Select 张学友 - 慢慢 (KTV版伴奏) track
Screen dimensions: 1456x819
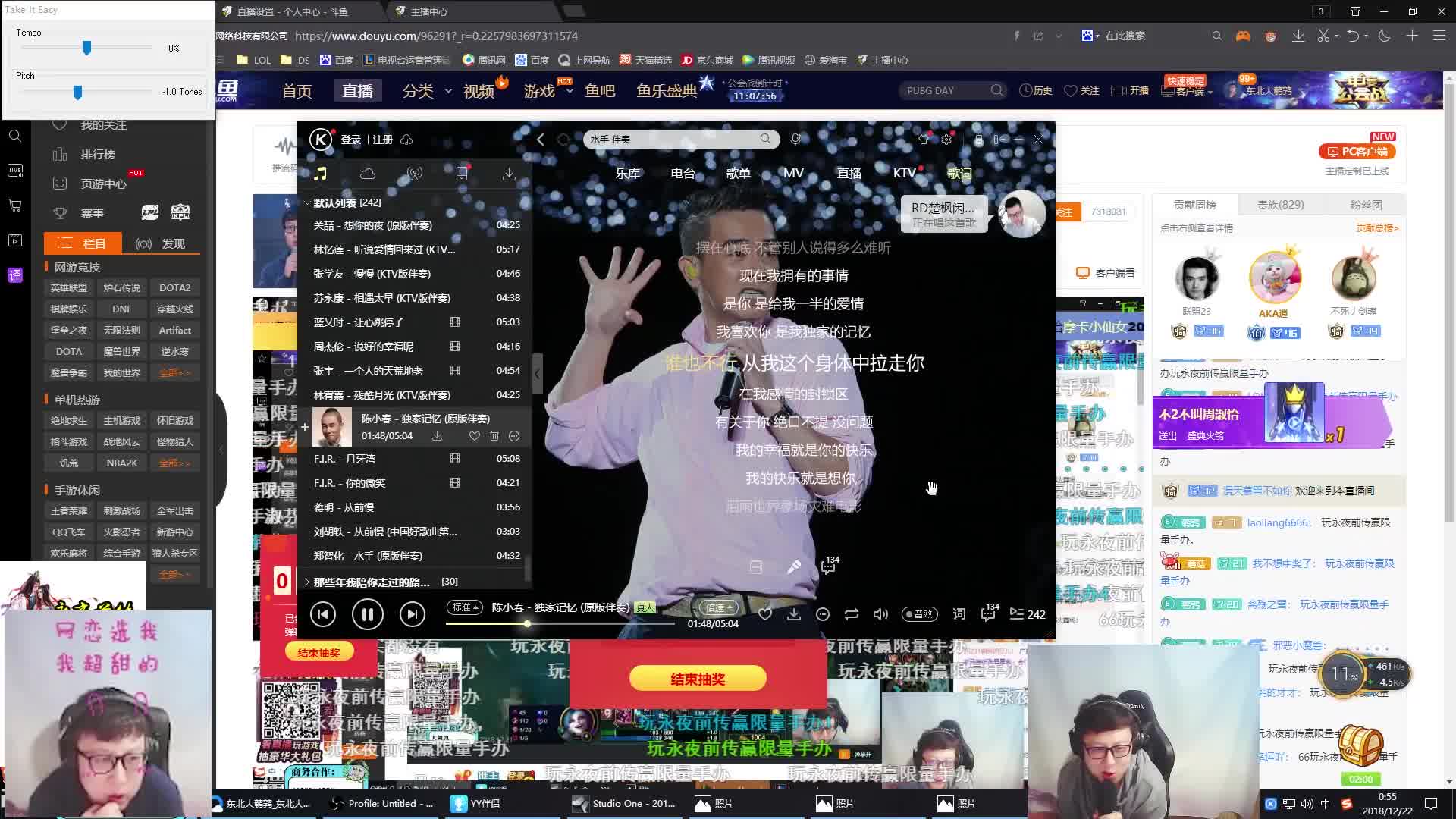pyautogui.click(x=416, y=274)
